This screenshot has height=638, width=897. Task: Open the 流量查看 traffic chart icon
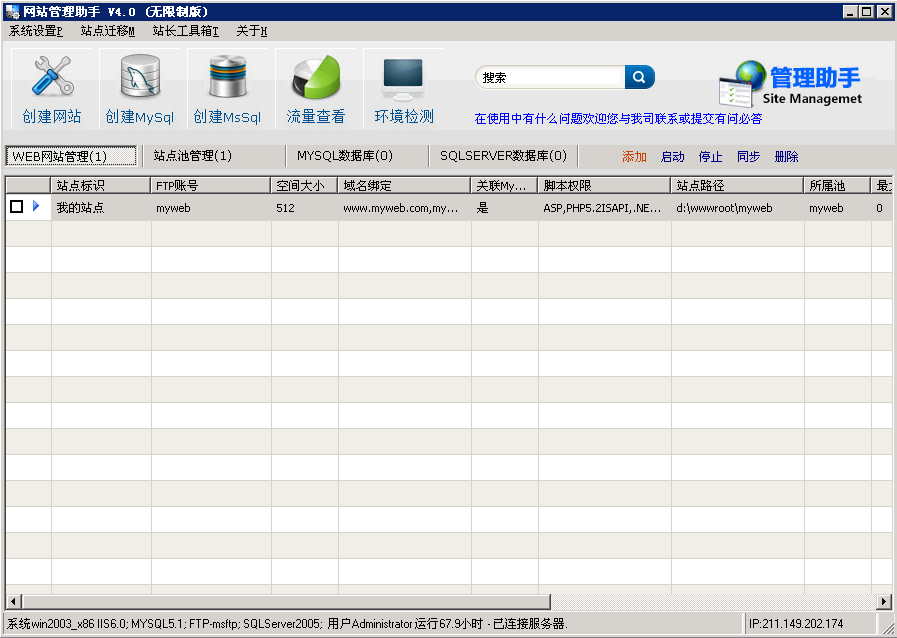point(316,80)
